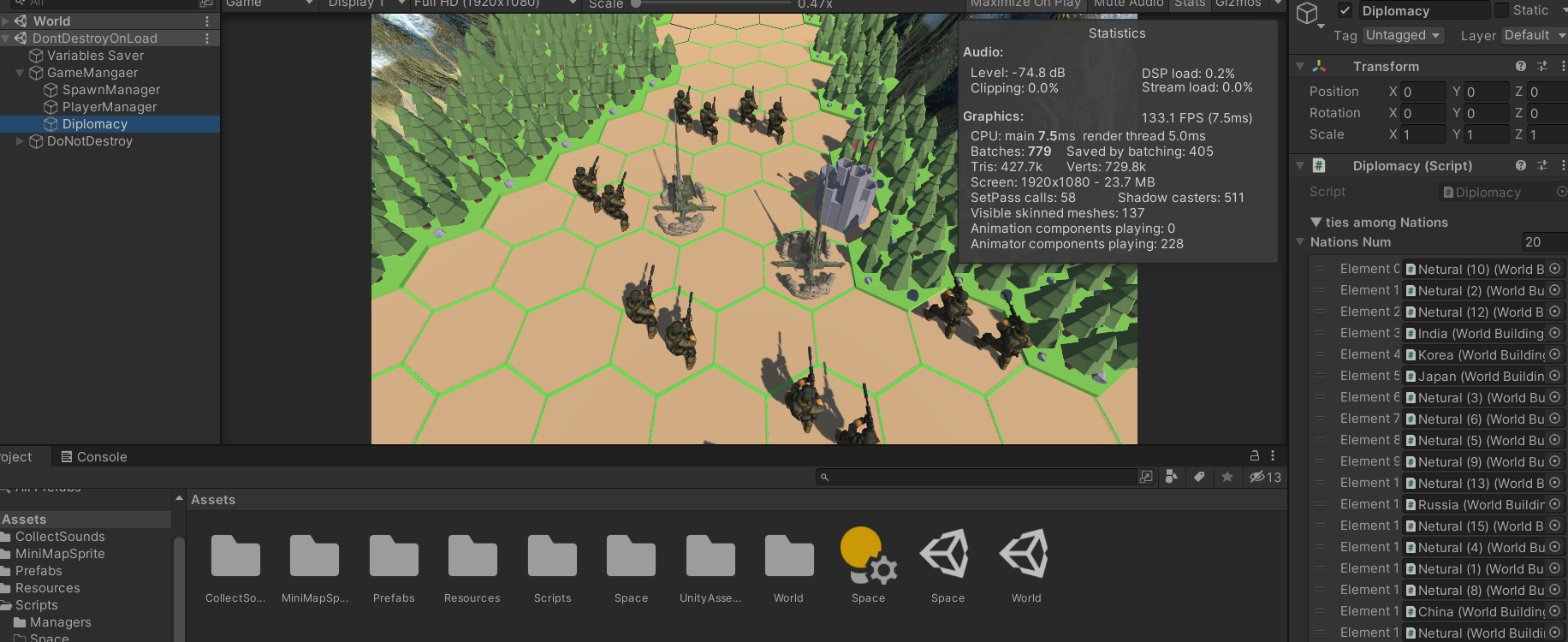Viewport: 1568px width, 642px height.
Task: Open object picker for India element
Action: click(x=1555, y=333)
